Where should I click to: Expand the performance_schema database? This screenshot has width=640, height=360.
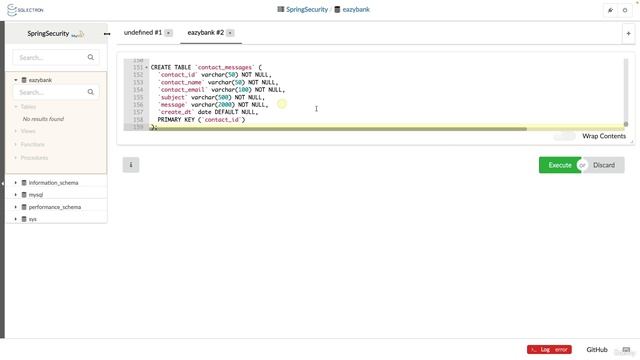pyautogui.click(x=16, y=207)
